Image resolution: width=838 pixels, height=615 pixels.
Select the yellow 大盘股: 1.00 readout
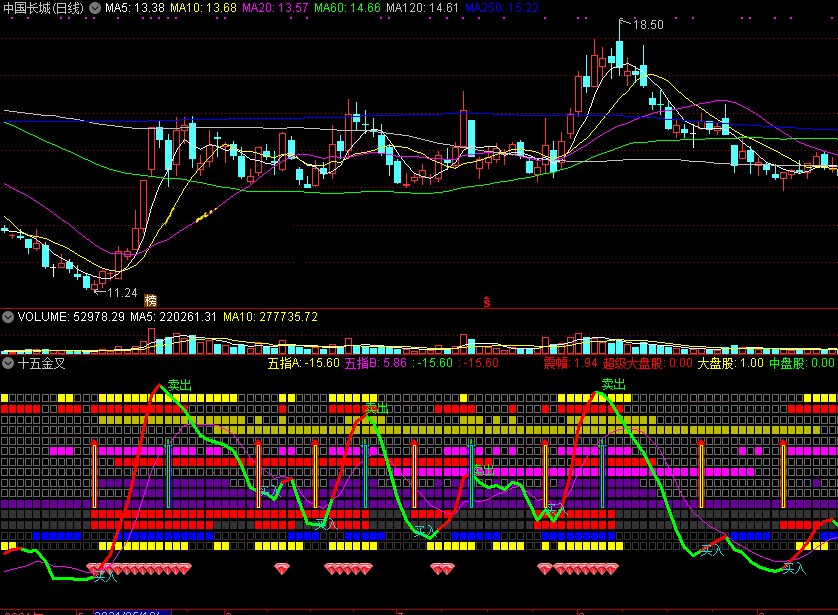point(731,363)
